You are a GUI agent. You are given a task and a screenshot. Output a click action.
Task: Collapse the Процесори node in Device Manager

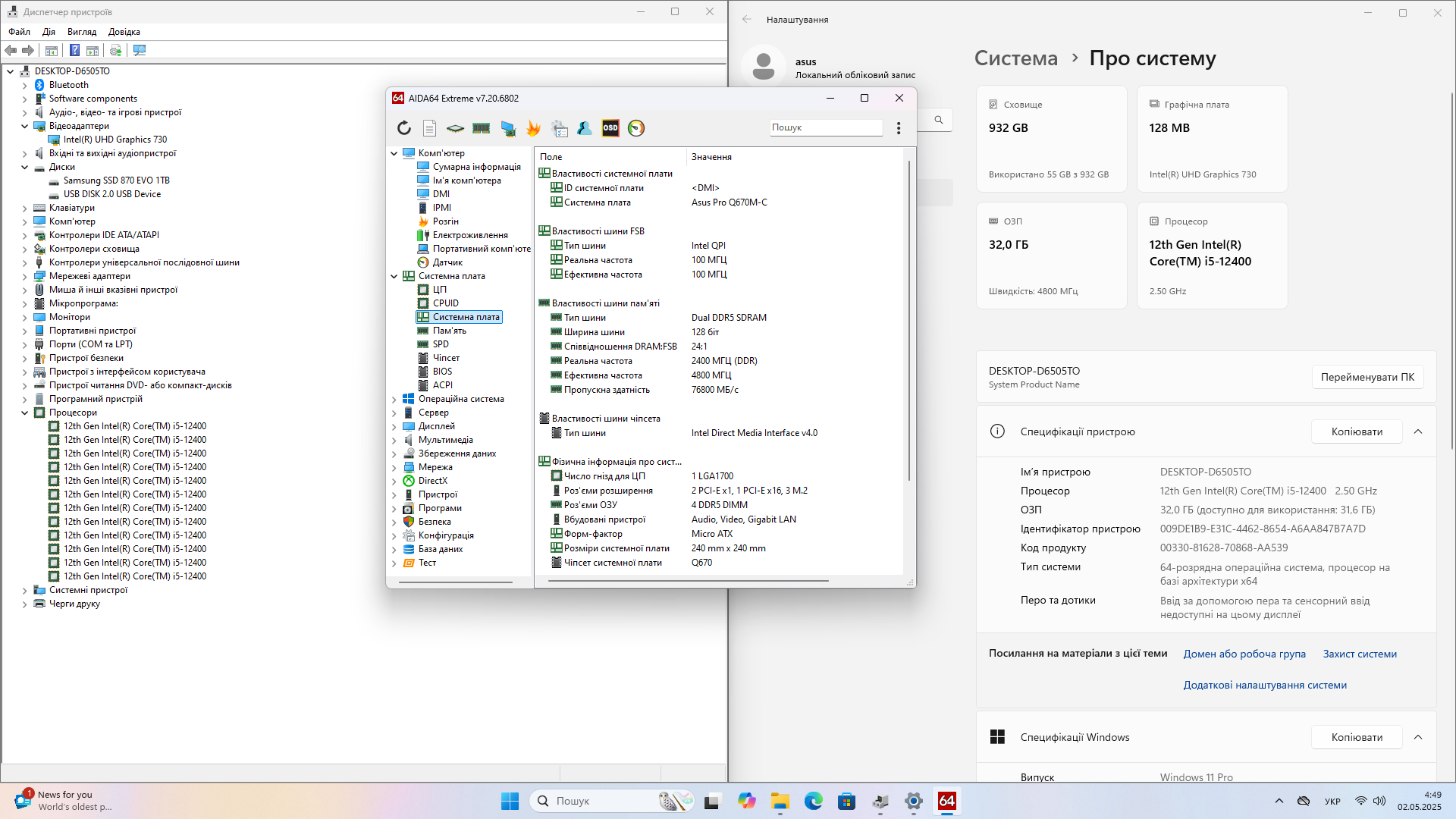24,413
